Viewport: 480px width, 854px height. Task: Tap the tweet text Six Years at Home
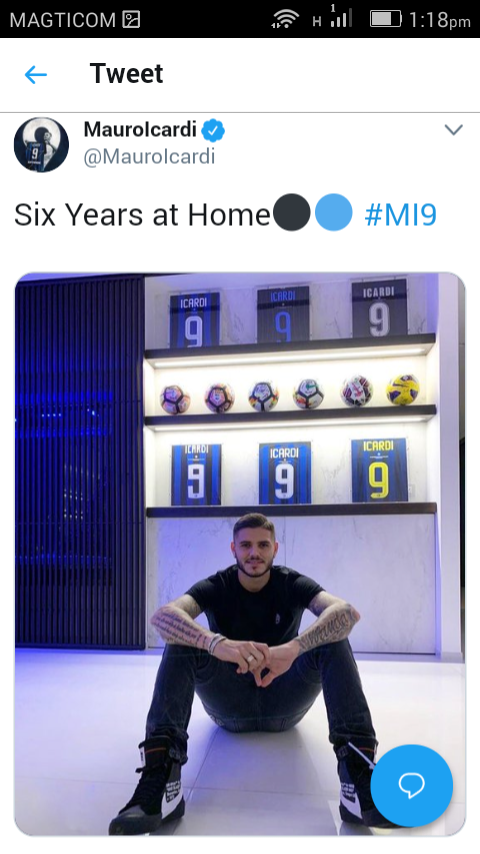point(142,215)
